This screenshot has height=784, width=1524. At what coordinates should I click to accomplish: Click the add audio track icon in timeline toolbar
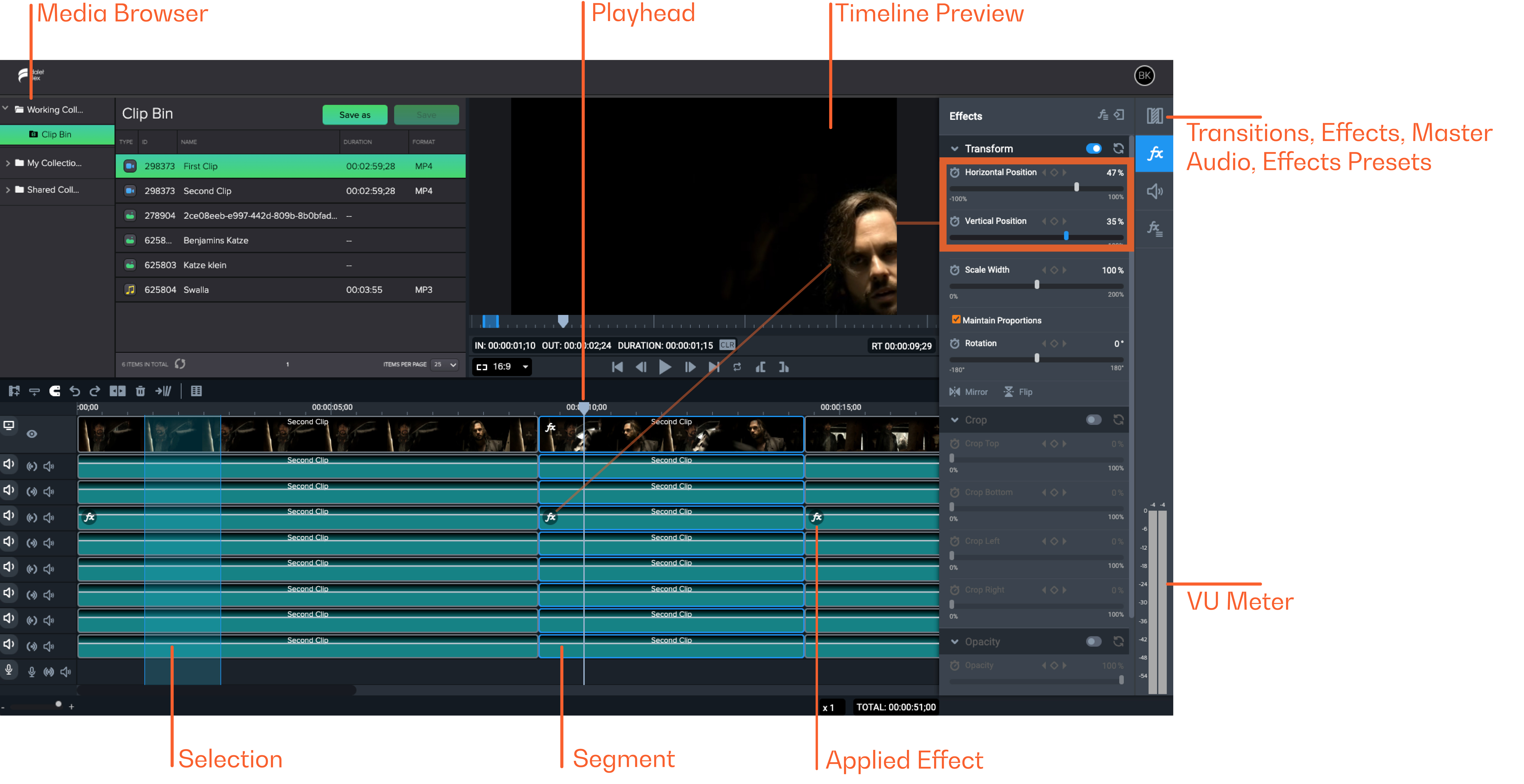(34, 391)
